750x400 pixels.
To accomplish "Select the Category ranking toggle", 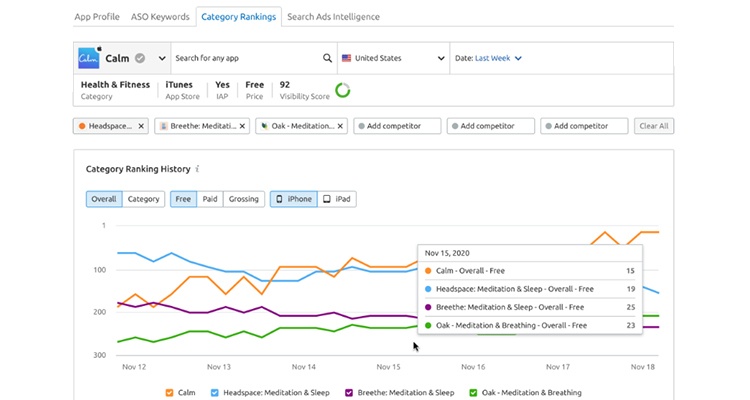I will [143, 199].
